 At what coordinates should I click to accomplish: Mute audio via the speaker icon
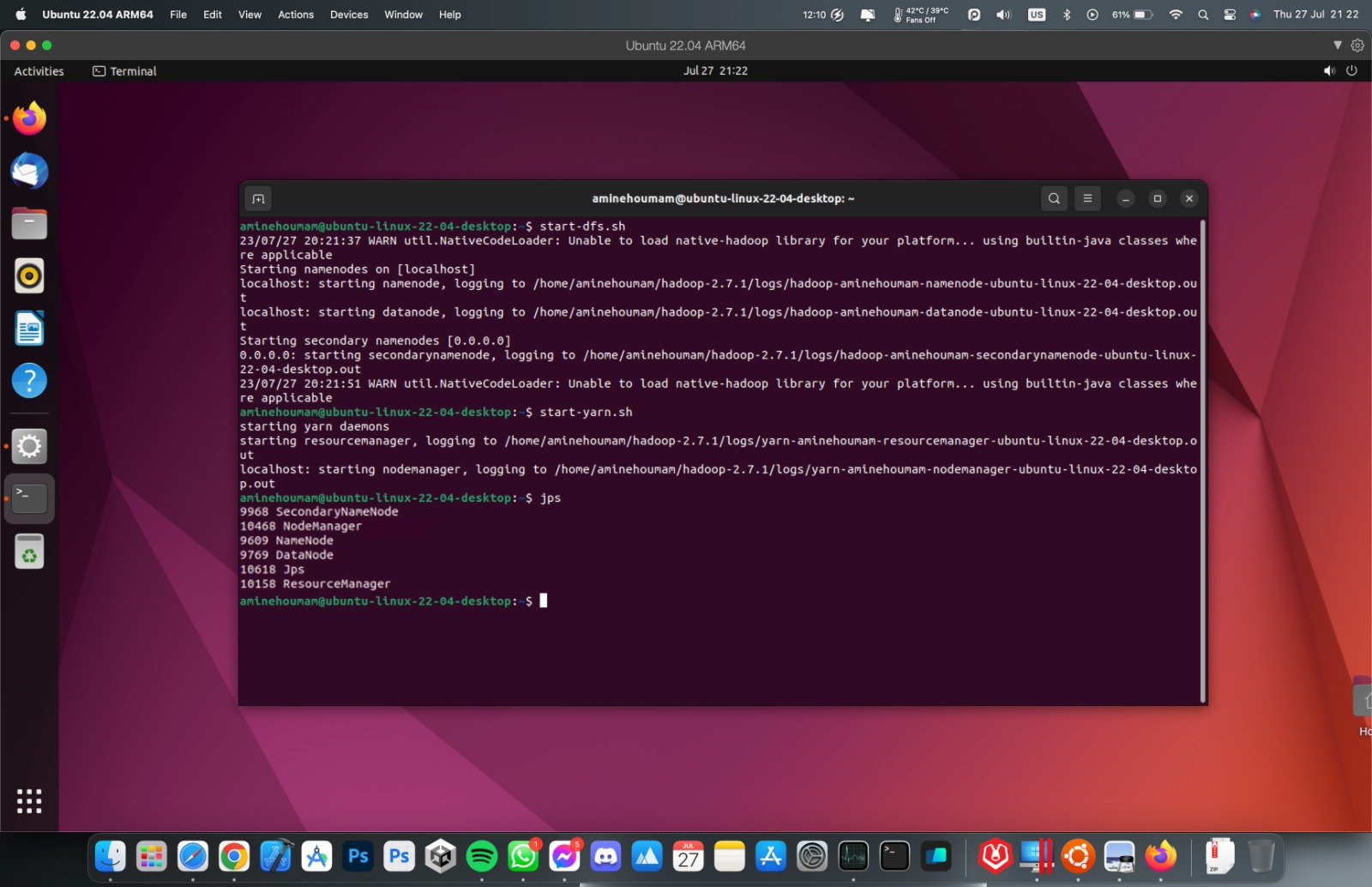1002,15
